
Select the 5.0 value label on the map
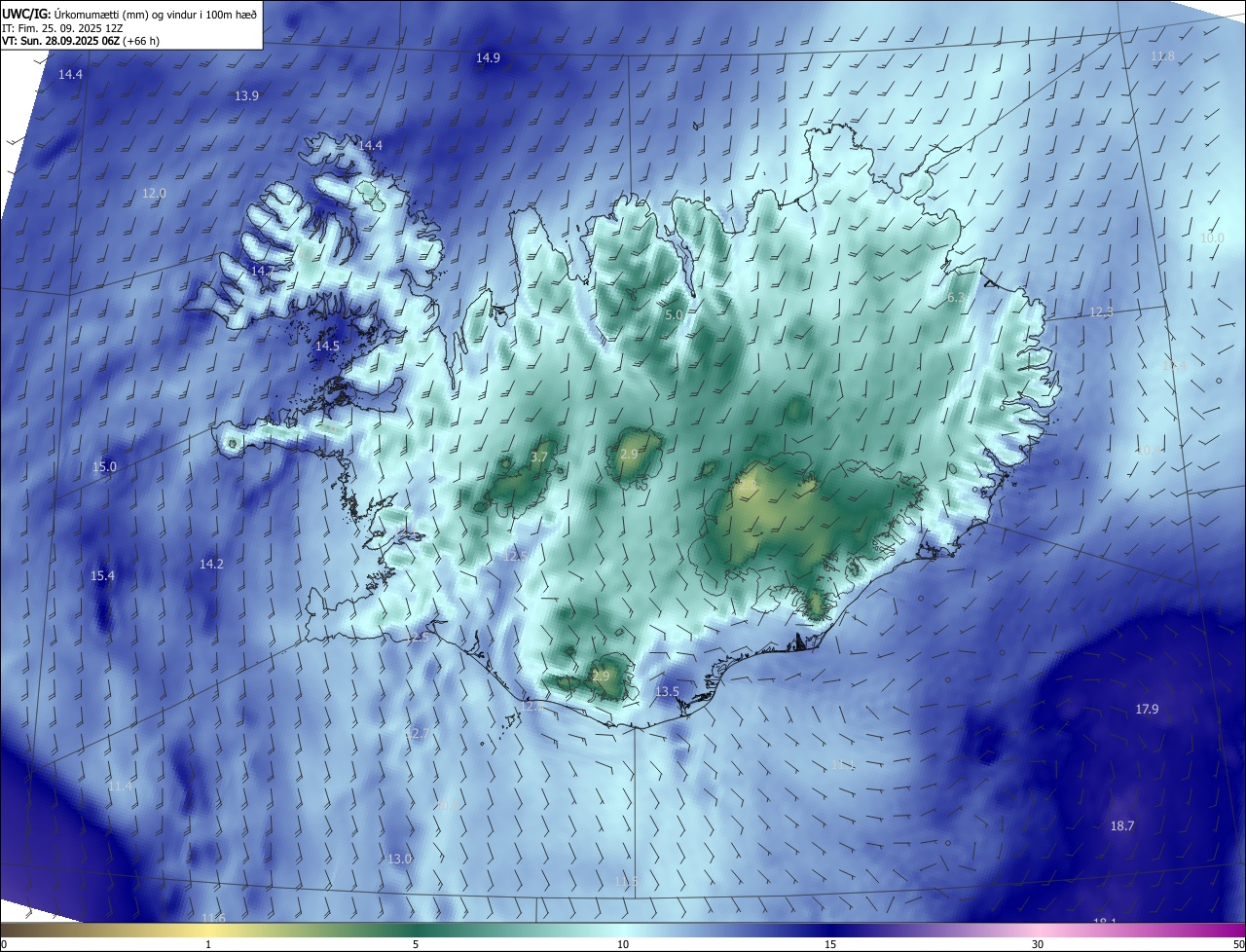(674, 315)
